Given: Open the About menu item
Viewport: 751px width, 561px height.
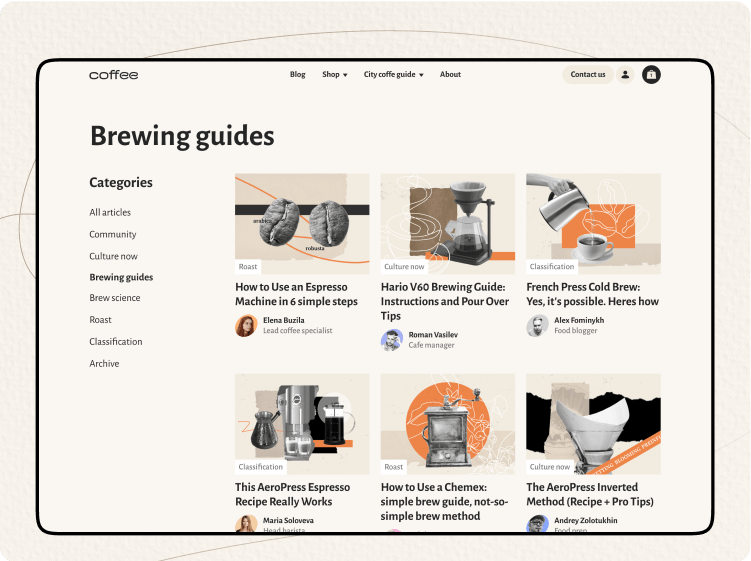Looking at the screenshot, I should coord(450,75).
